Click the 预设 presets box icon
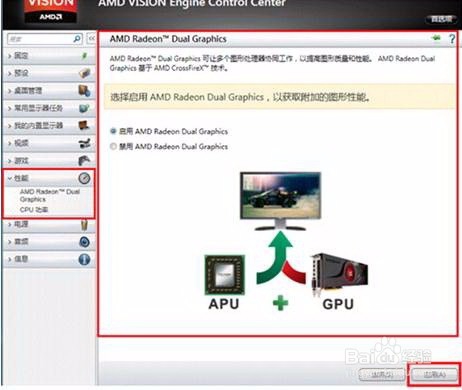 pos(84,73)
